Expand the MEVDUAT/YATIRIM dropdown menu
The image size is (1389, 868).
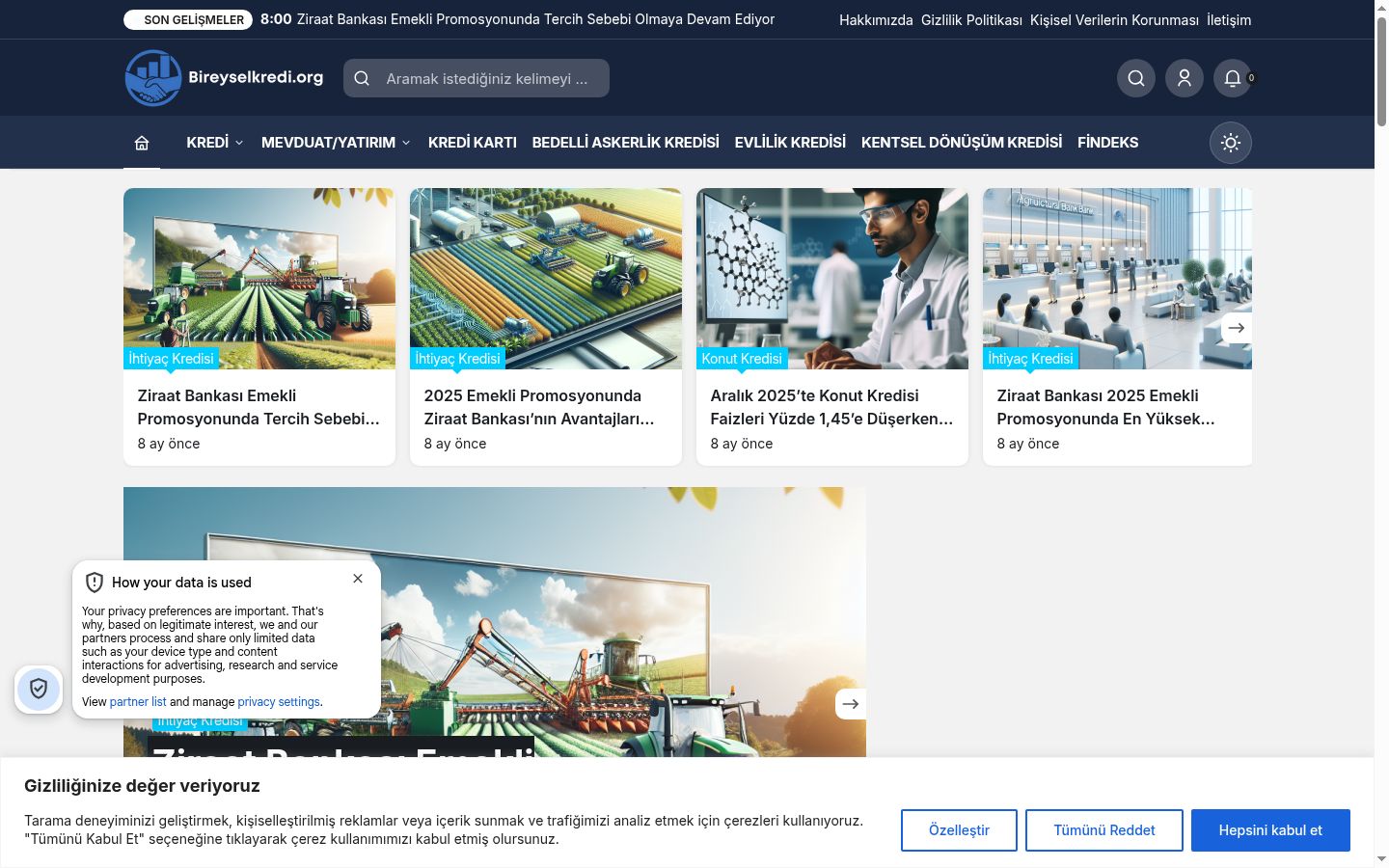pyautogui.click(x=337, y=143)
